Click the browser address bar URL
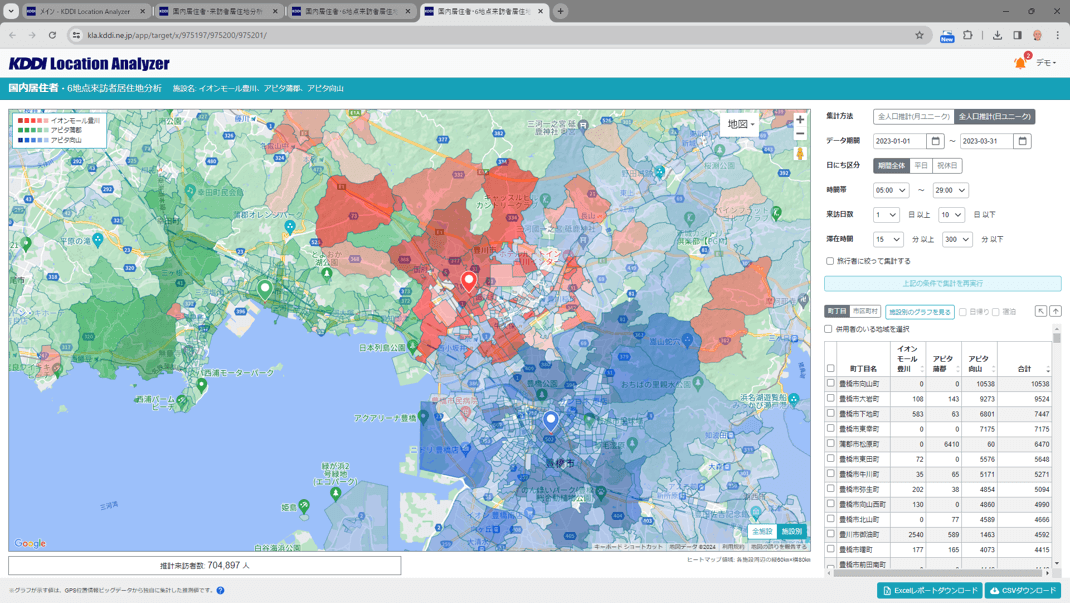 tap(177, 35)
